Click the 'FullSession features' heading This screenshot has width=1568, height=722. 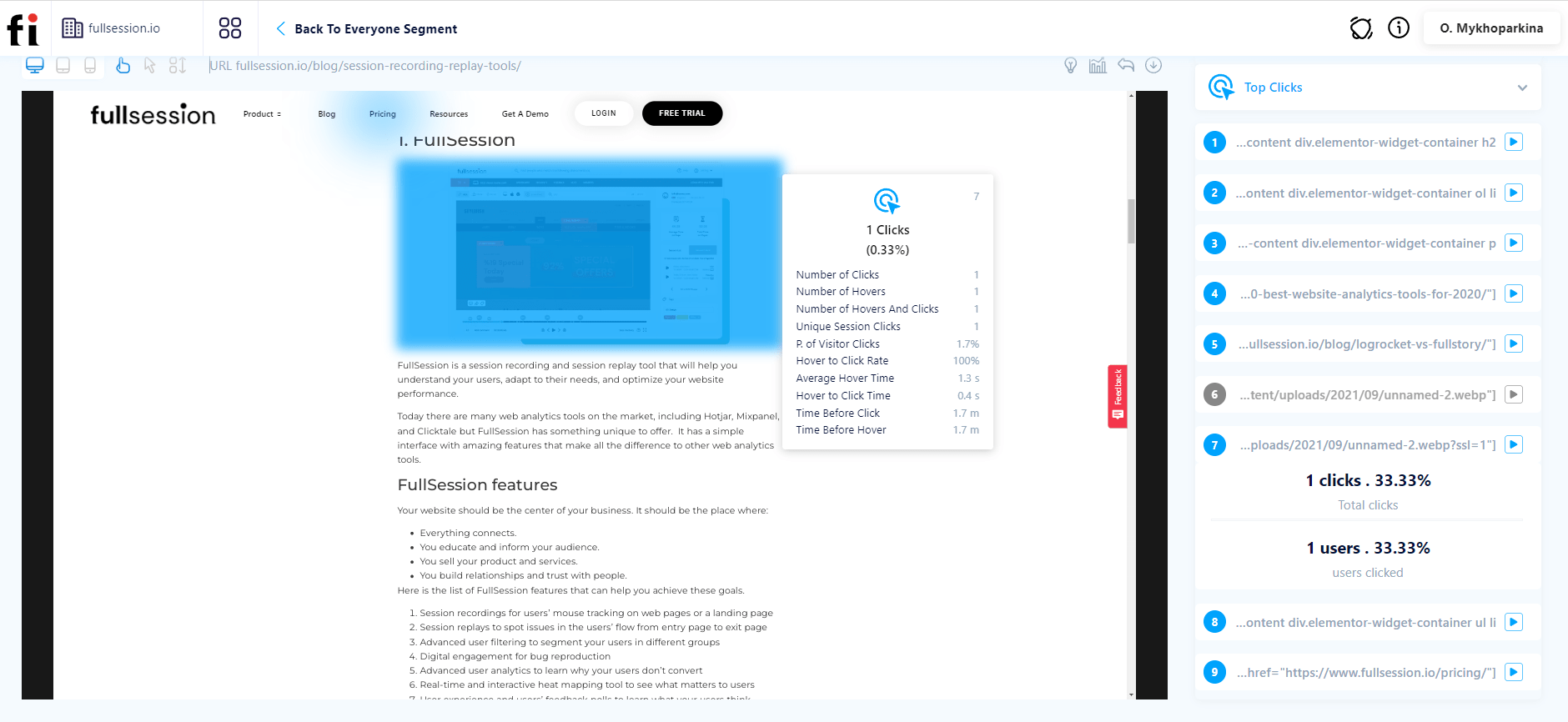[477, 485]
